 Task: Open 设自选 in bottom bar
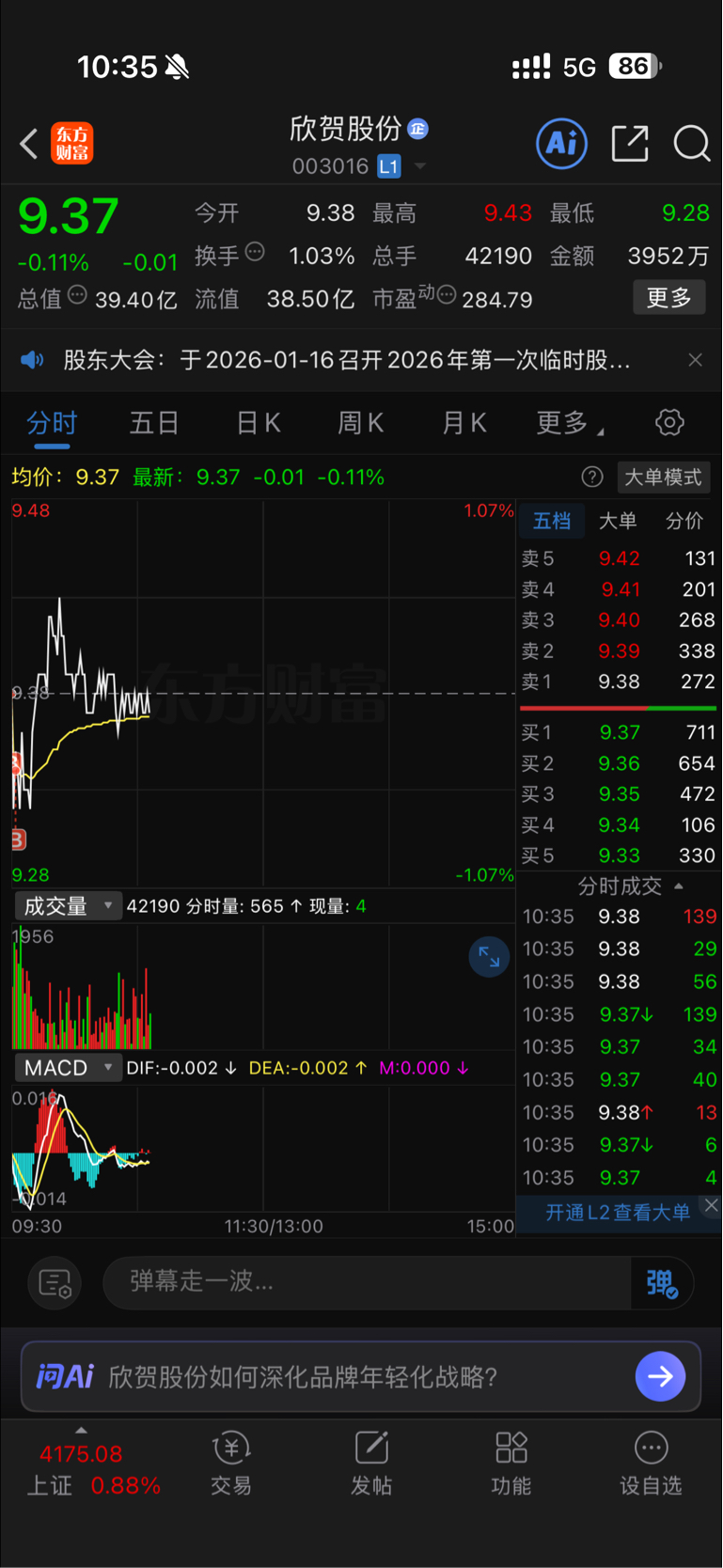pyautogui.click(x=651, y=1464)
